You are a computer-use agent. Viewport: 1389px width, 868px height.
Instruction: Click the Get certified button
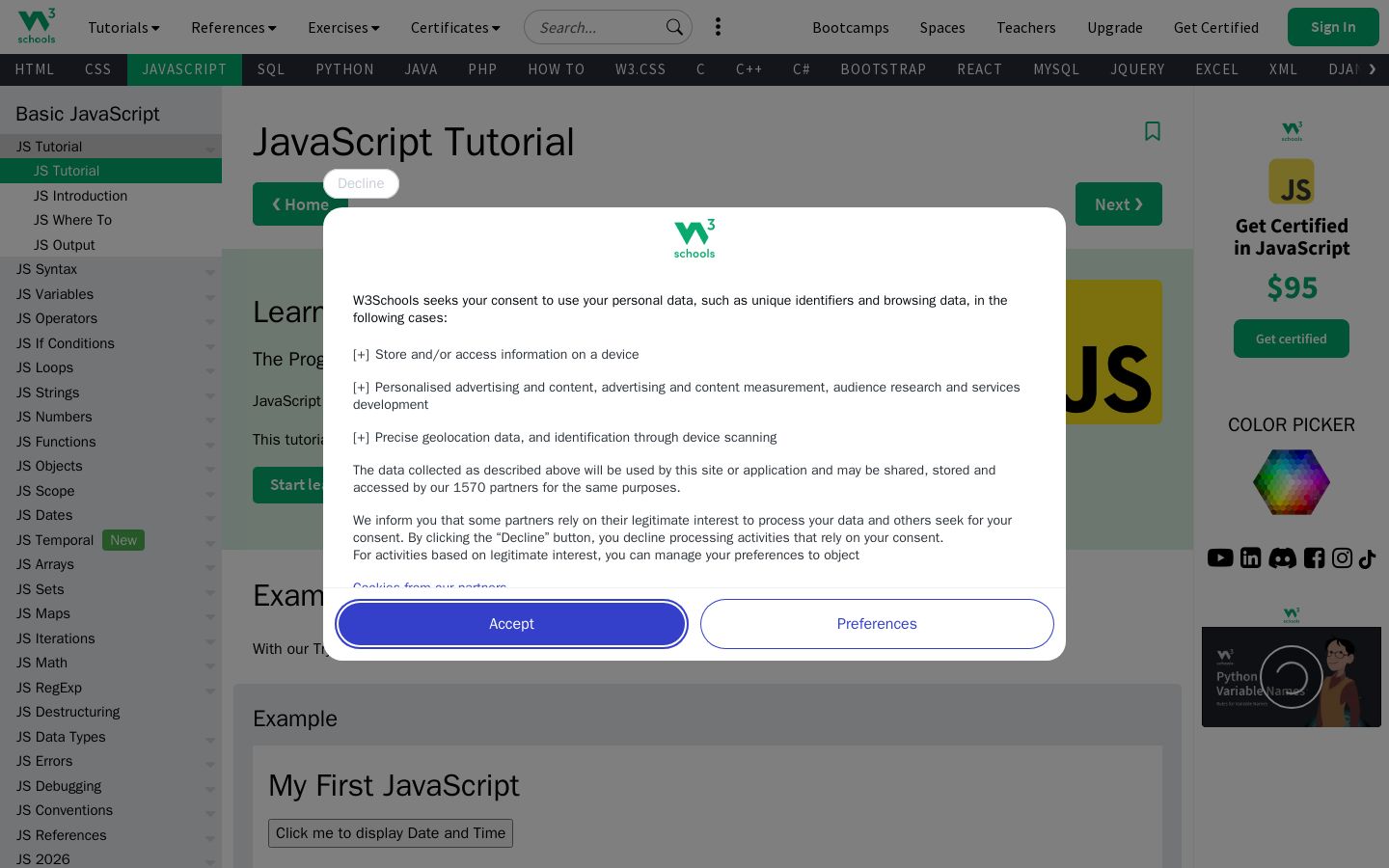click(x=1292, y=339)
